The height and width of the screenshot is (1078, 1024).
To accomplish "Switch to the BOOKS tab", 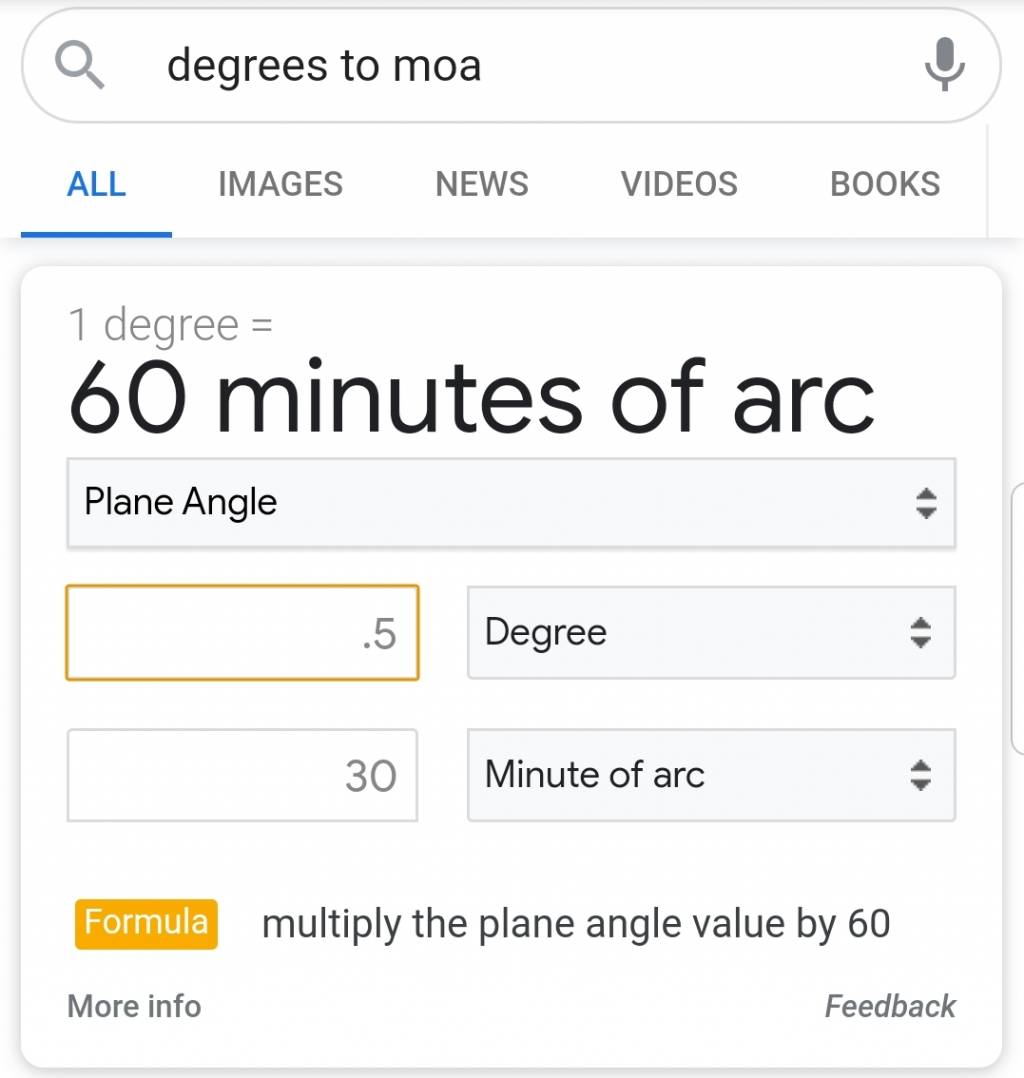I will tap(885, 184).
